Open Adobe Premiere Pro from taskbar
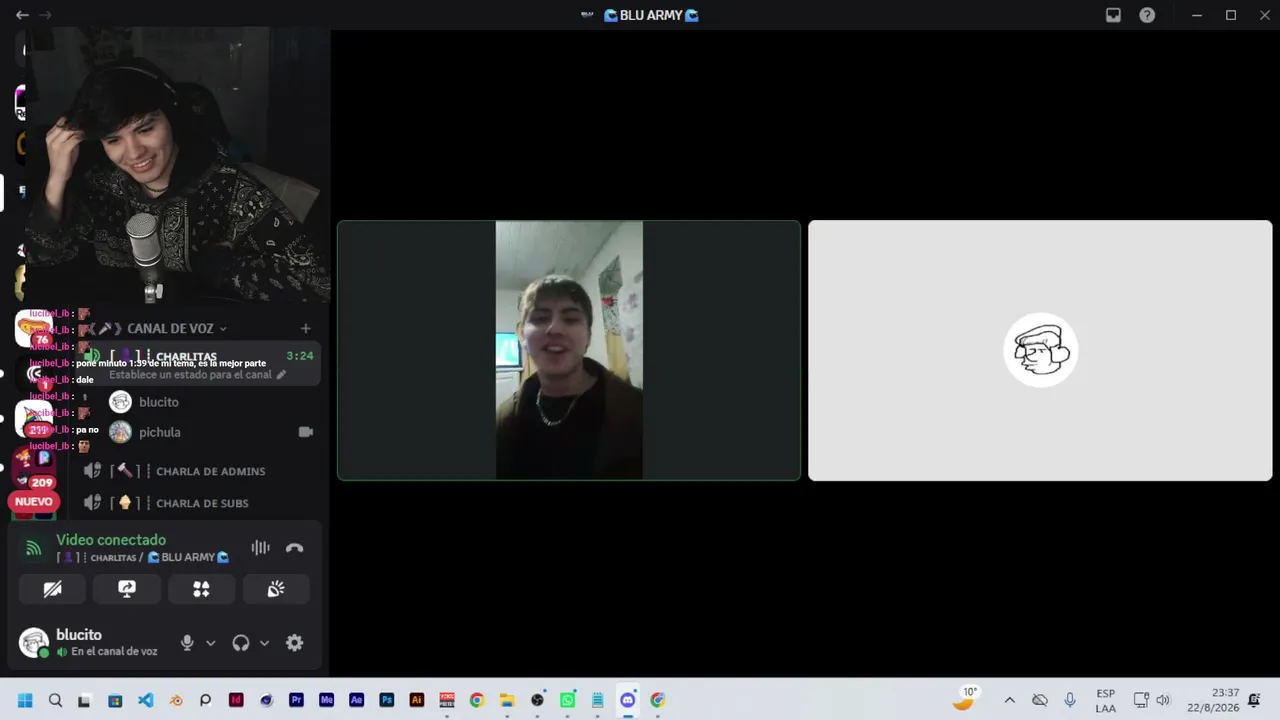 (x=296, y=700)
